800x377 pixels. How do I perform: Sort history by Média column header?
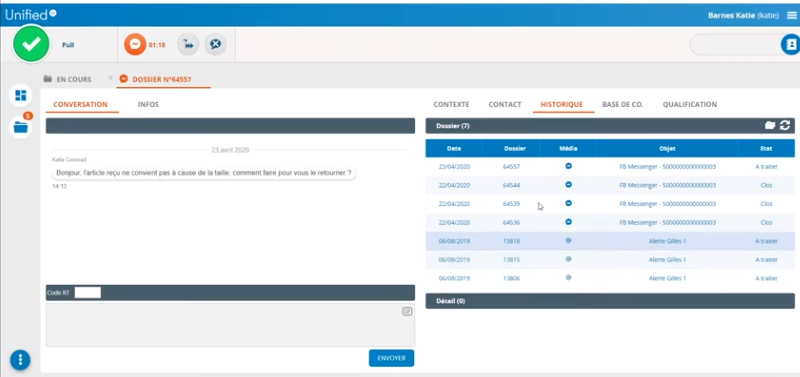[568, 148]
